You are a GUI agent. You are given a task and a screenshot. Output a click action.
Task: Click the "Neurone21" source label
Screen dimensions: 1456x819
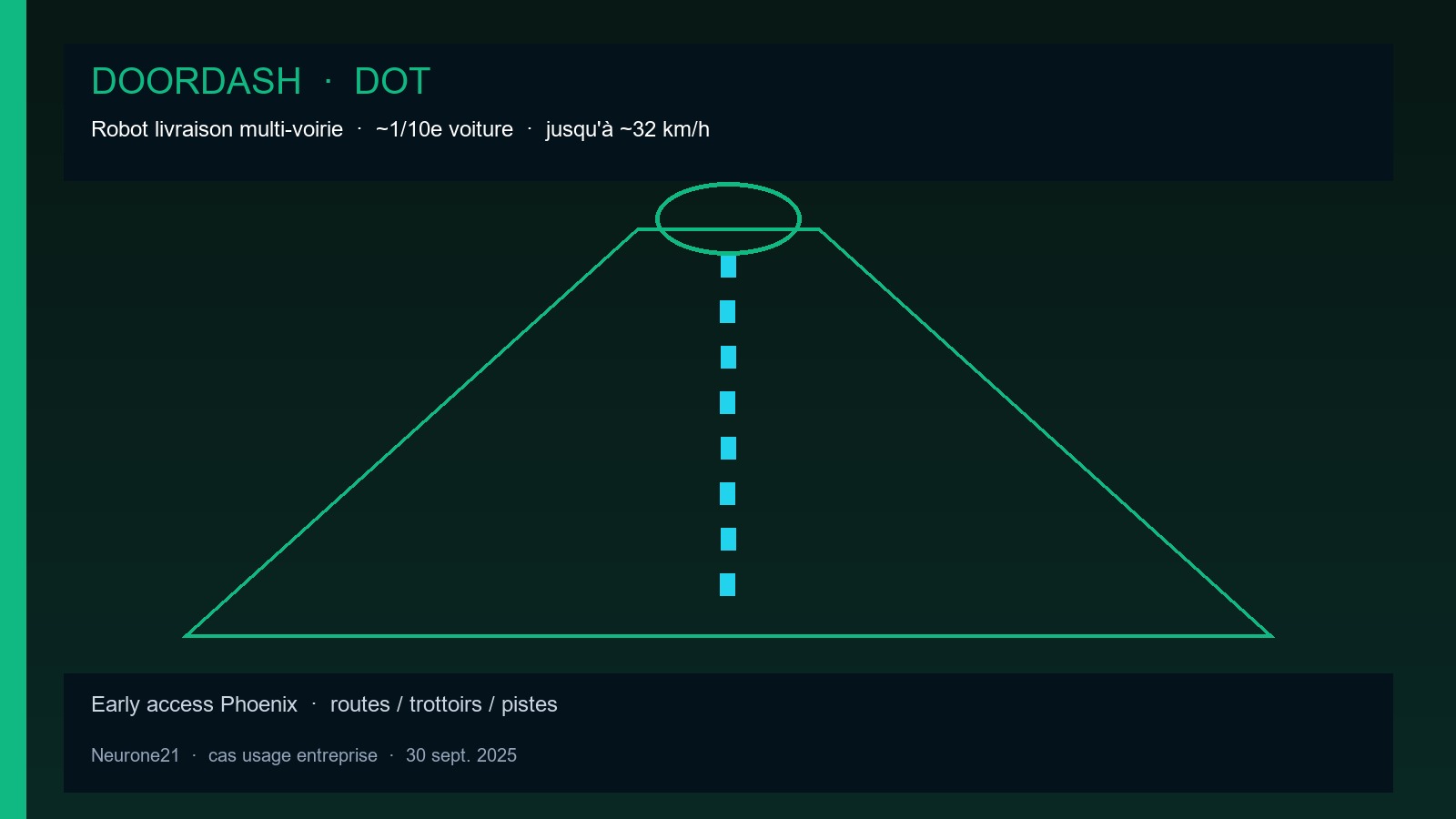[136, 755]
